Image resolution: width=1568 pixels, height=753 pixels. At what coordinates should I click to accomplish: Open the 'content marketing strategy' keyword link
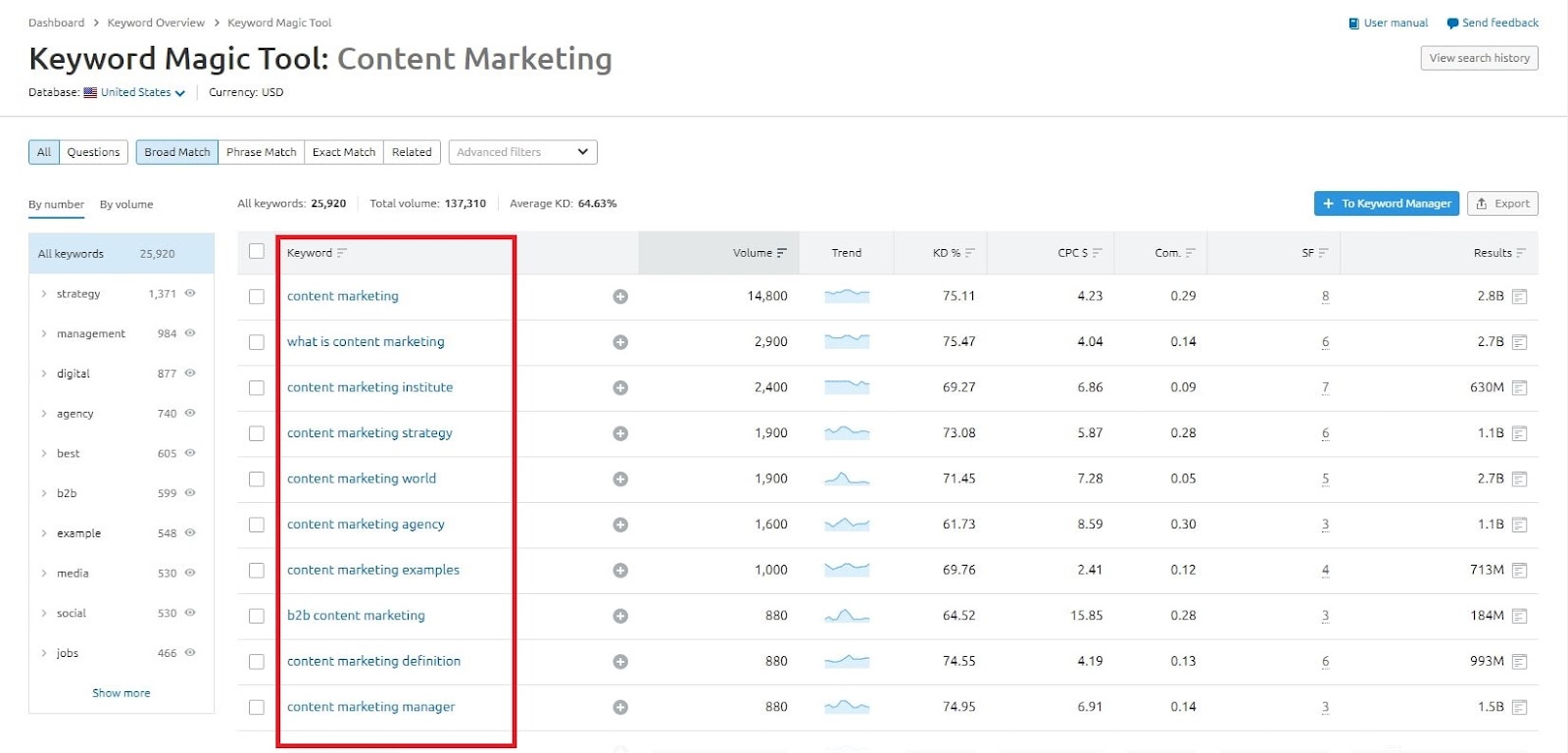pyautogui.click(x=369, y=433)
